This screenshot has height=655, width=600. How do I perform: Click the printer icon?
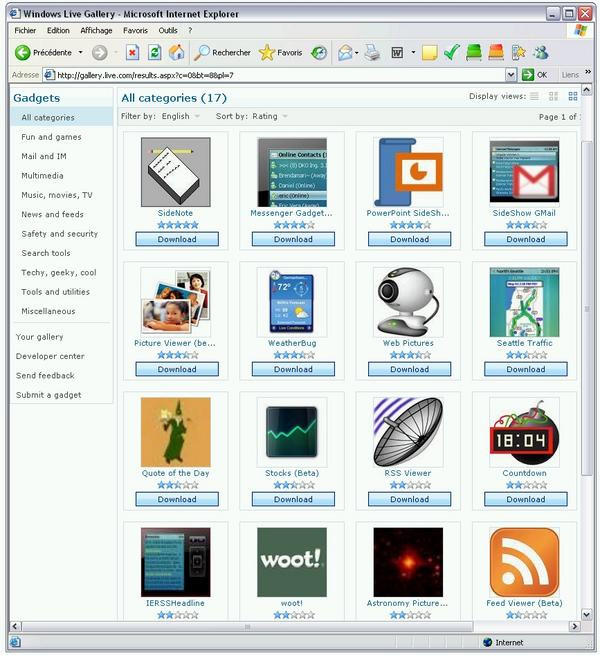click(372, 53)
